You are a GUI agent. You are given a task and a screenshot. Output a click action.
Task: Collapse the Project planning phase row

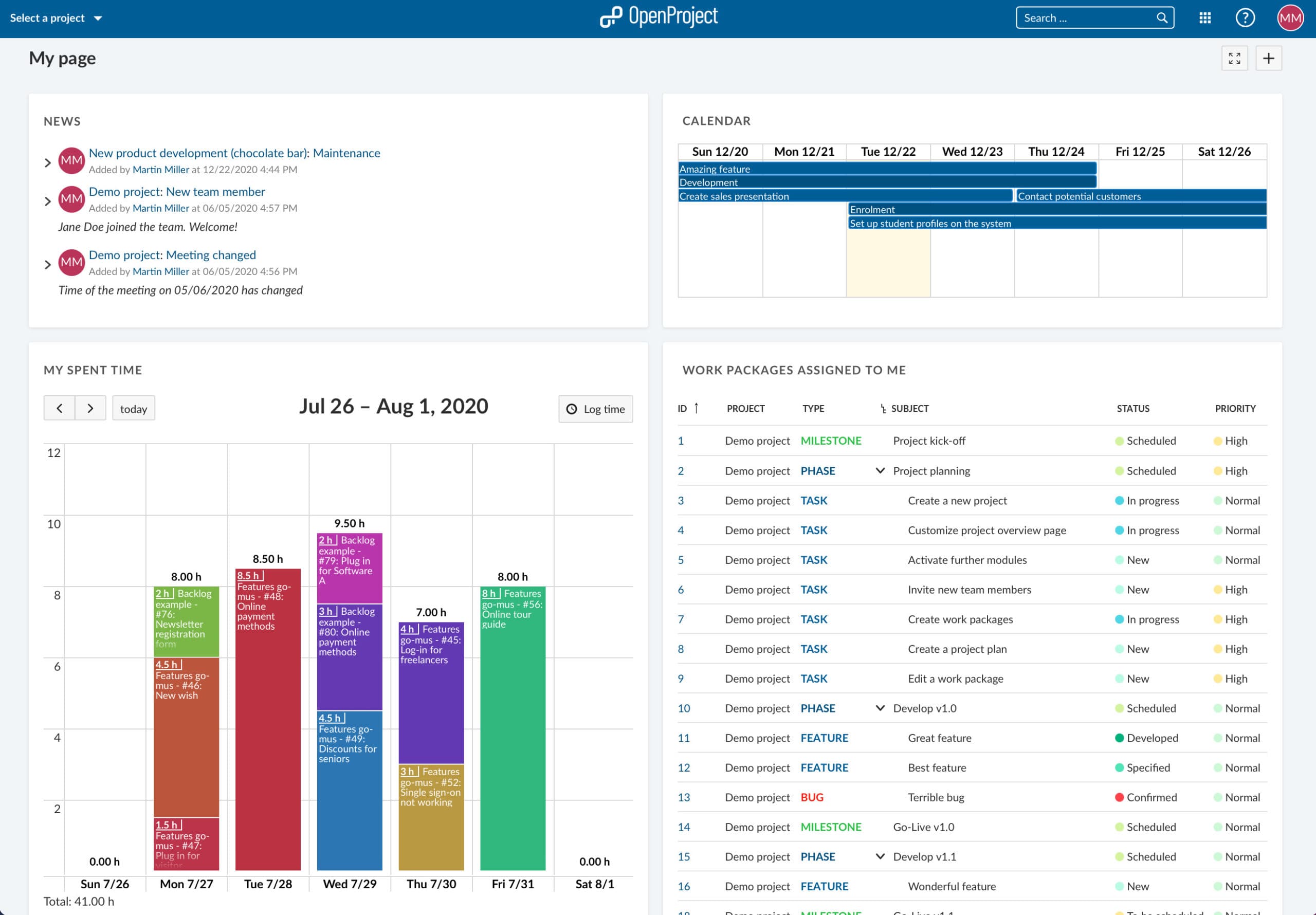(x=880, y=471)
